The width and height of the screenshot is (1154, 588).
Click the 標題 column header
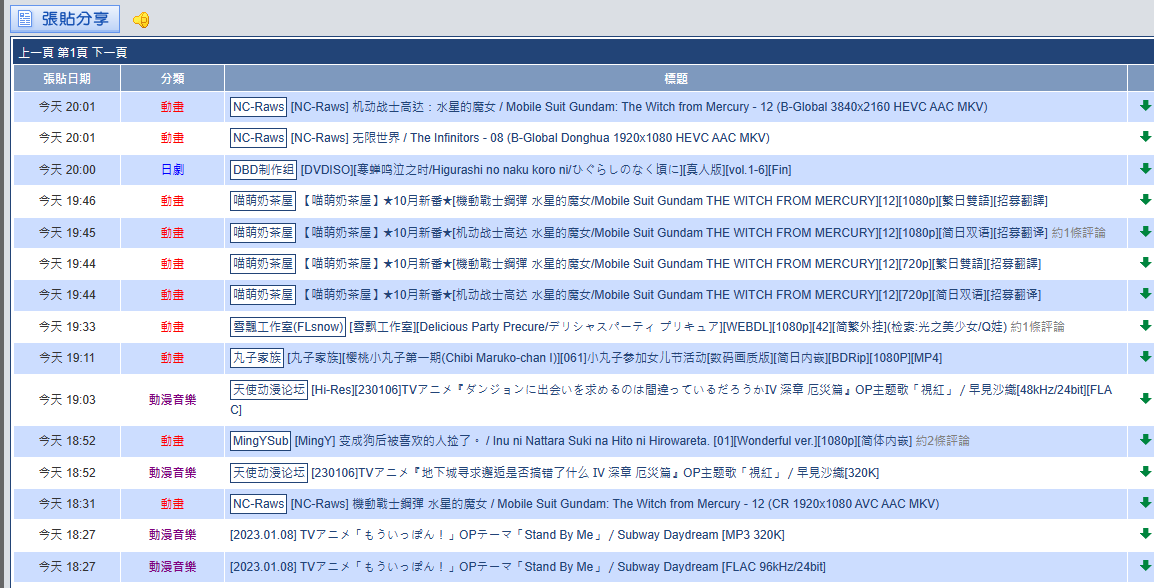point(676,78)
